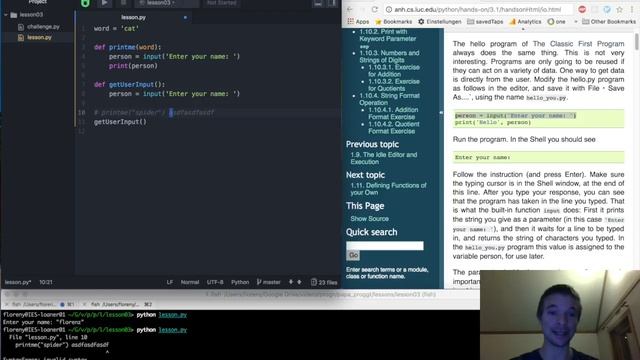Image resolution: width=640 pixels, height=360 pixels.
Task: Open savedTaos bookmark folder
Action: (x=485, y=22)
